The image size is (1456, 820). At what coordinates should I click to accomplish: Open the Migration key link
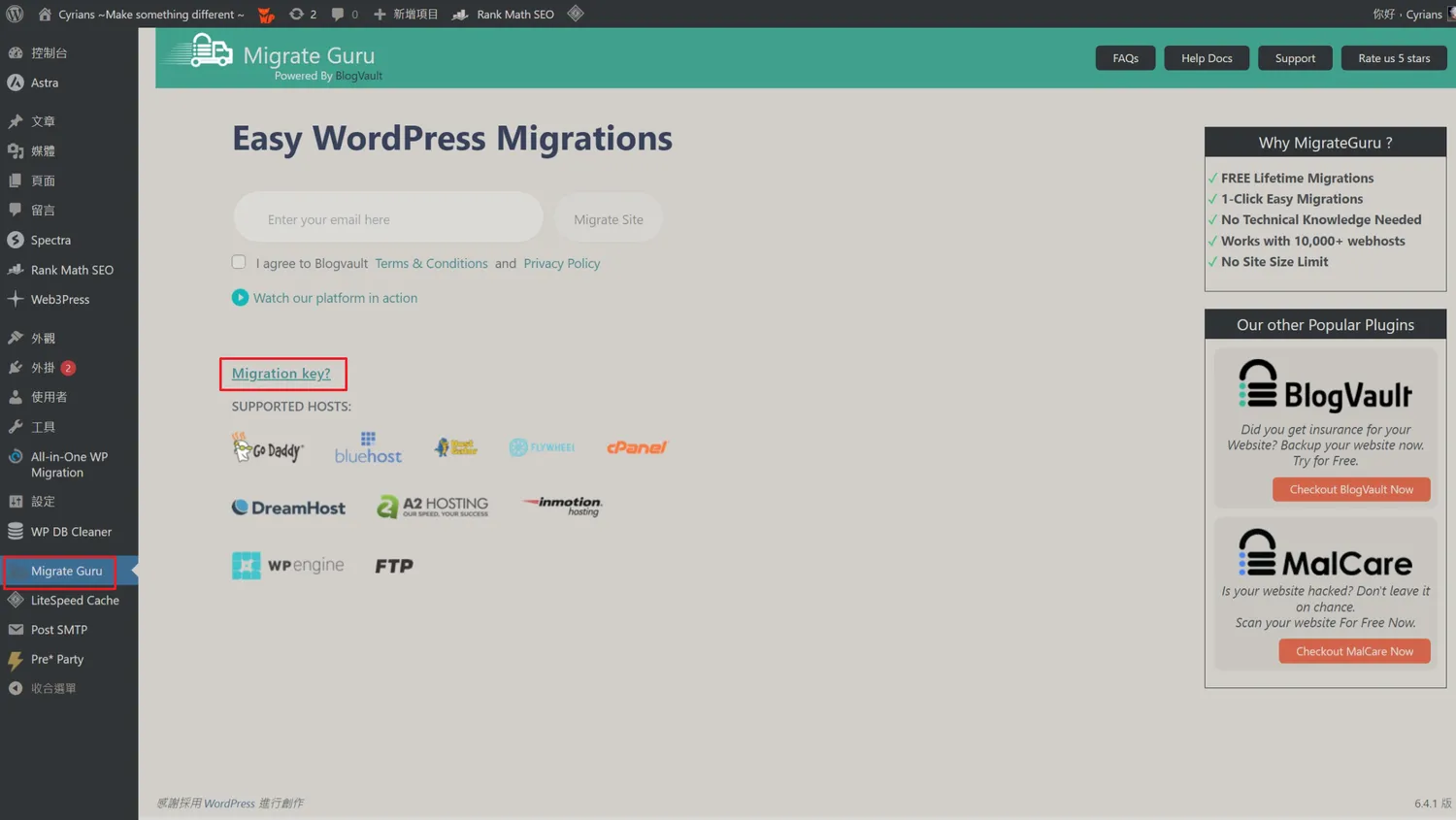click(x=281, y=374)
